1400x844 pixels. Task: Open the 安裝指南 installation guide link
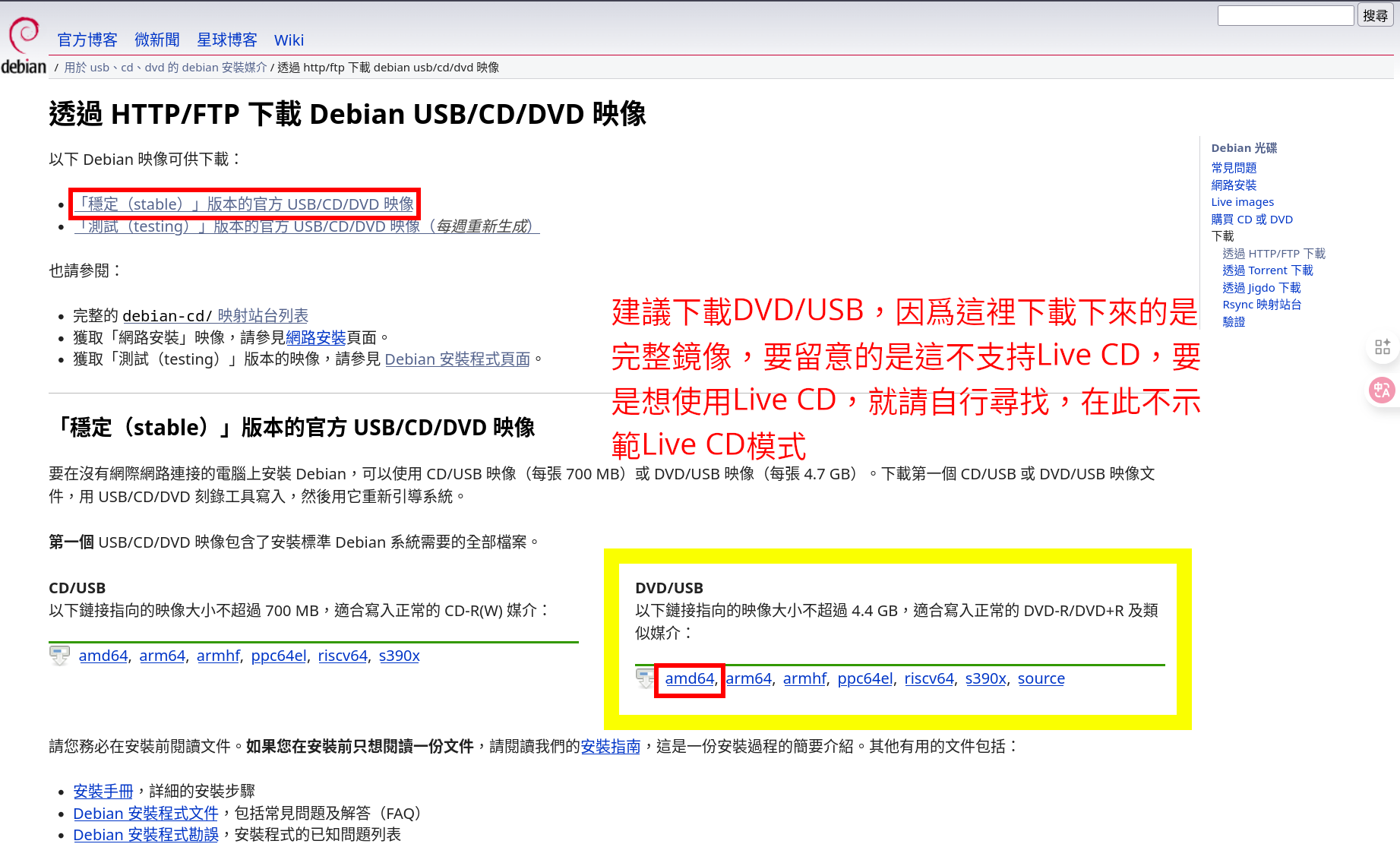611,747
